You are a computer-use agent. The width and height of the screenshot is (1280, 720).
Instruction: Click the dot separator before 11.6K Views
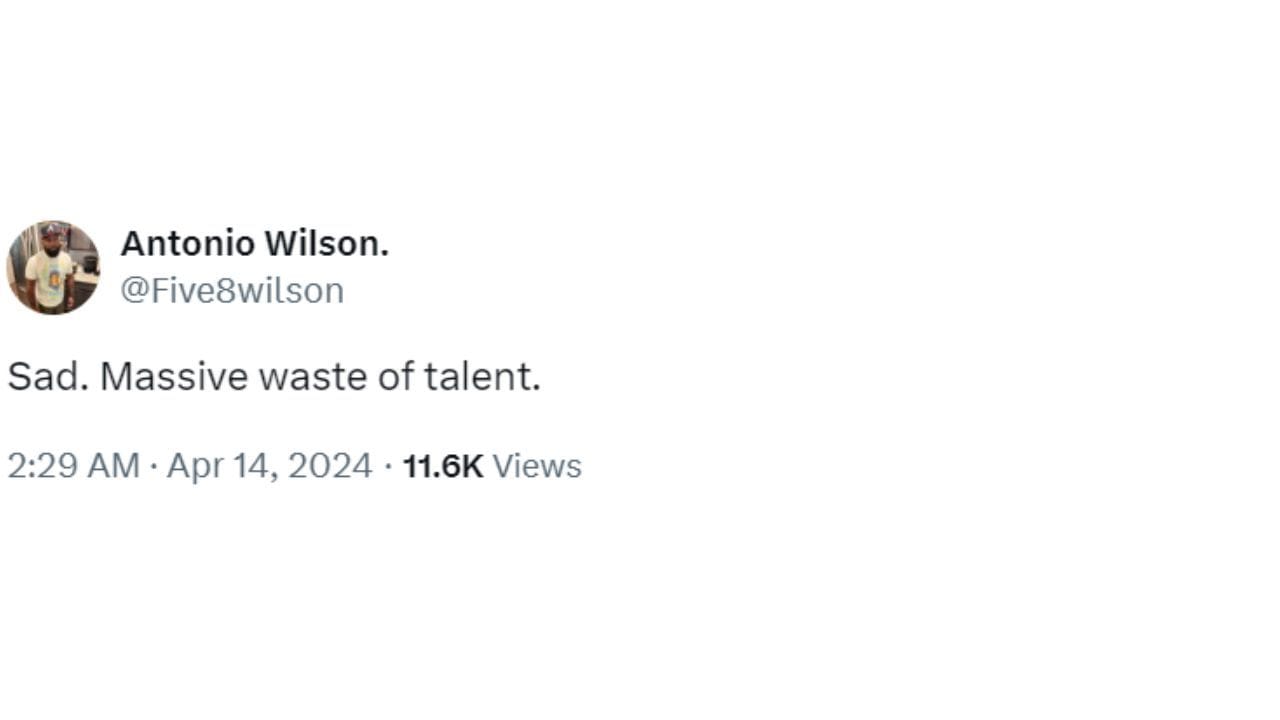point(388,466)
